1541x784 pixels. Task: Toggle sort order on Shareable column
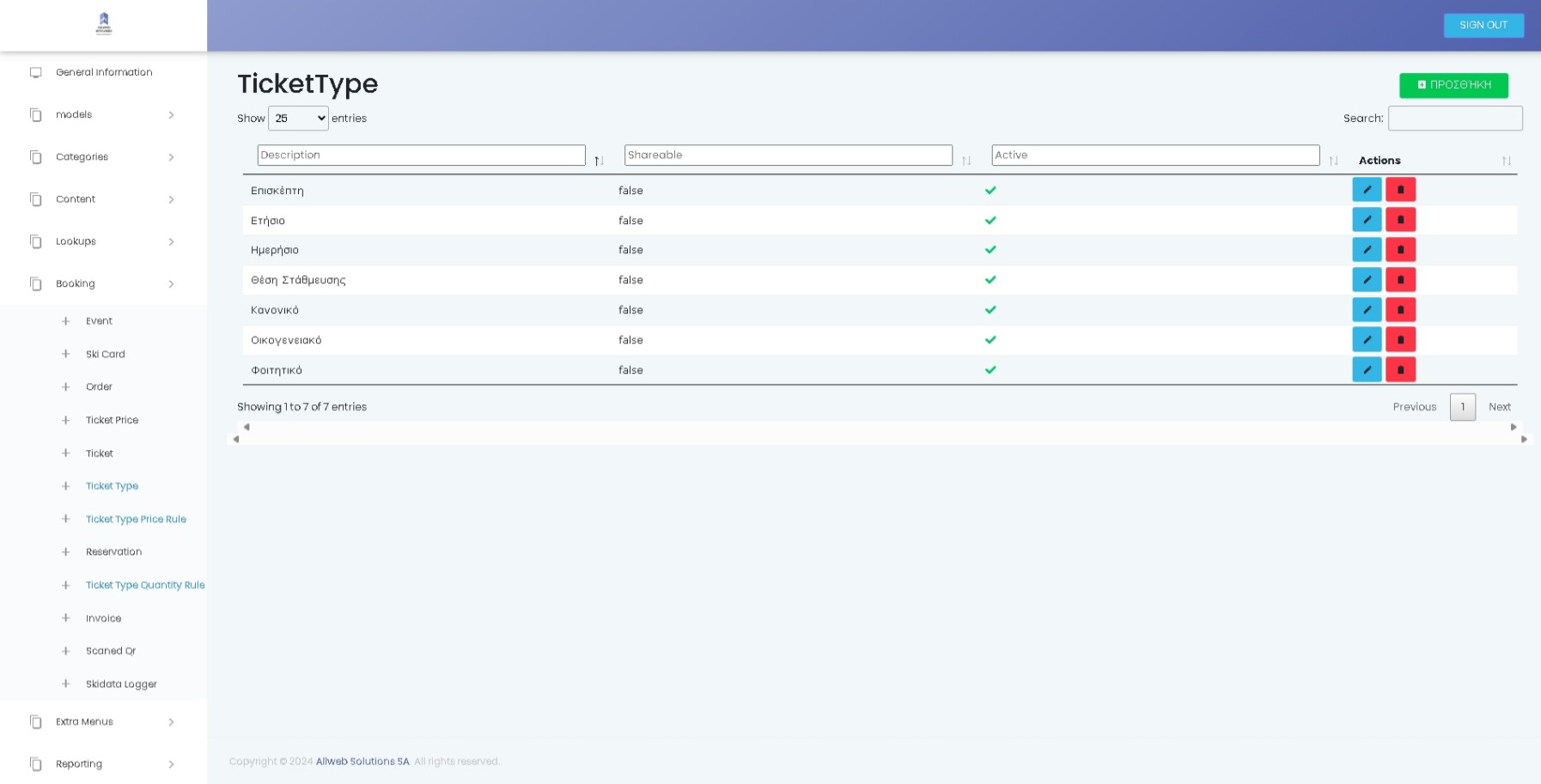point(966,161)
